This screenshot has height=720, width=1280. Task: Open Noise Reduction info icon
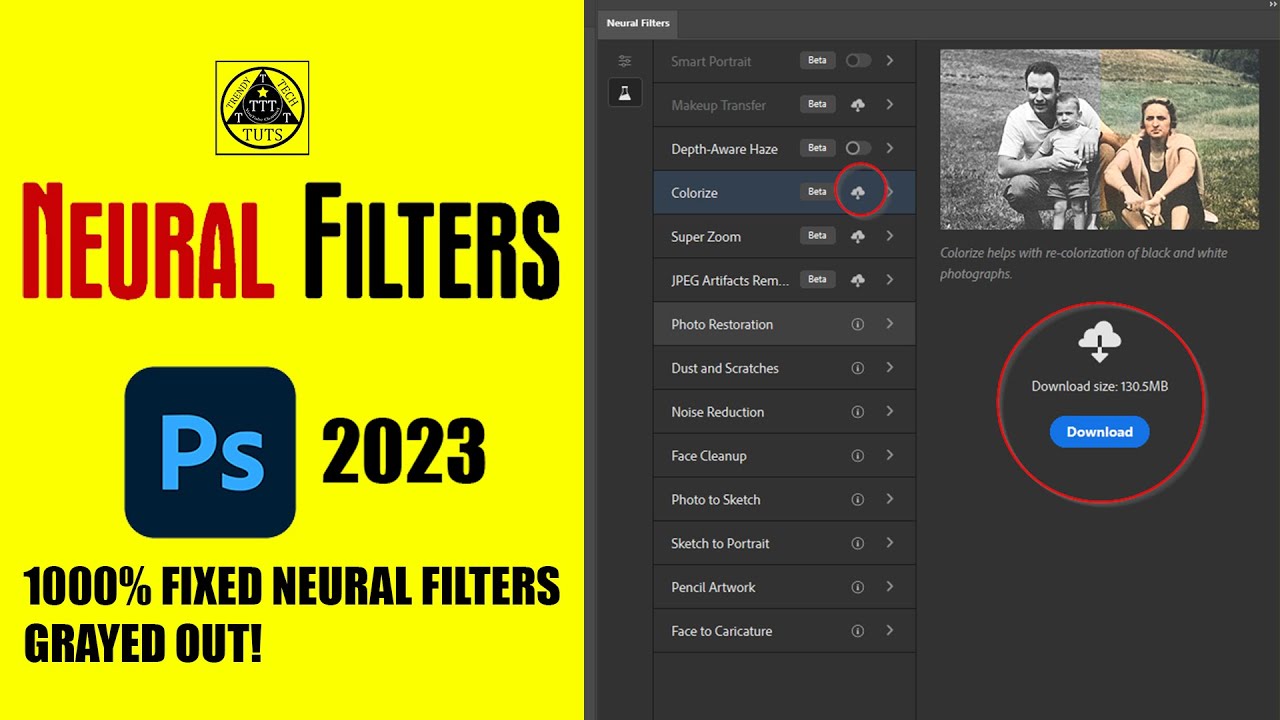point(857,412)
